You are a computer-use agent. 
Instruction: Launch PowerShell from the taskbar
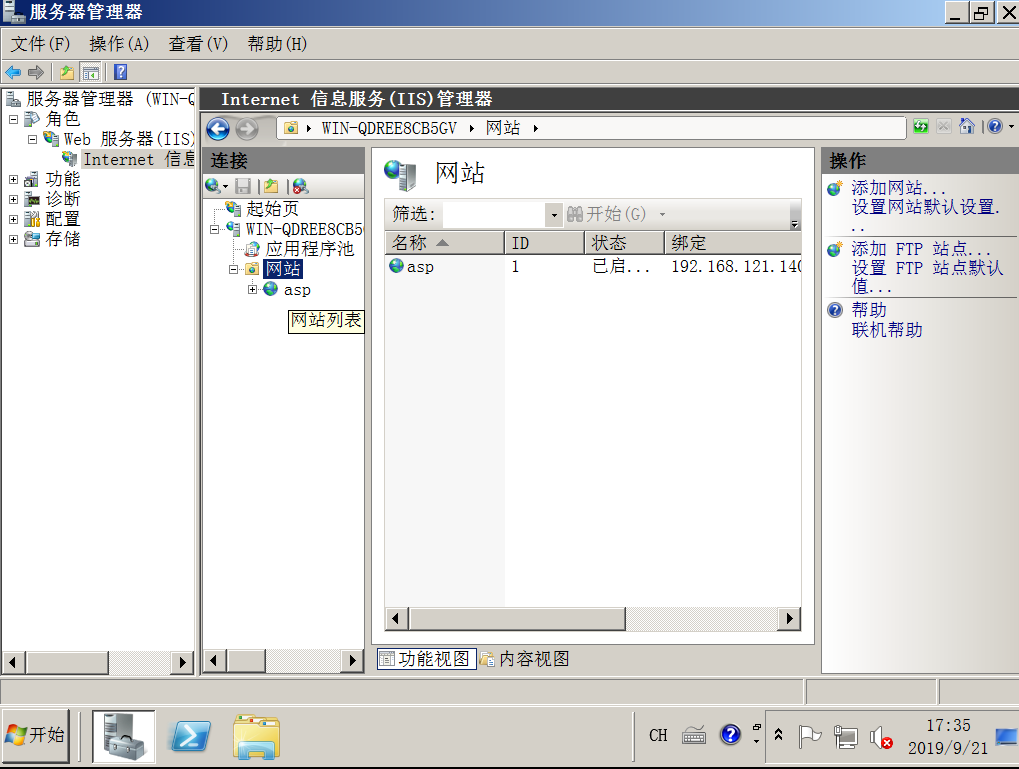point(190,736)
